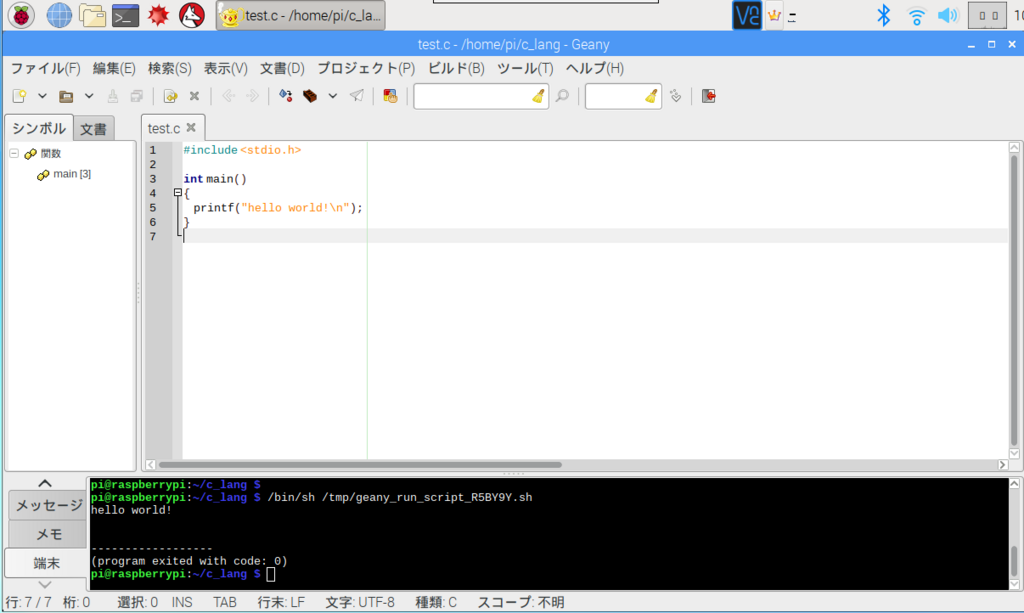Click the goto line number field

[615, 97]
